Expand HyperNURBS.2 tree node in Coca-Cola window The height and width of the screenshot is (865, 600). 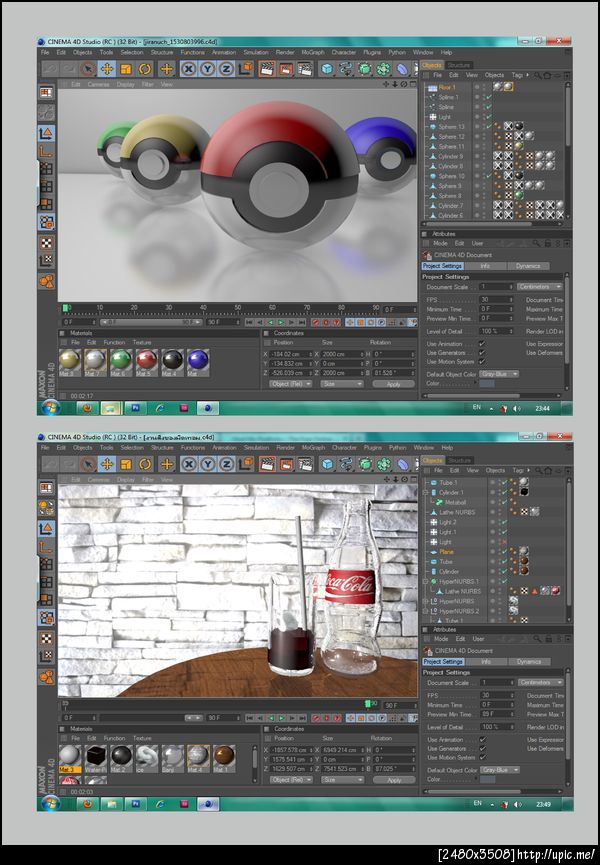point(426,611)
